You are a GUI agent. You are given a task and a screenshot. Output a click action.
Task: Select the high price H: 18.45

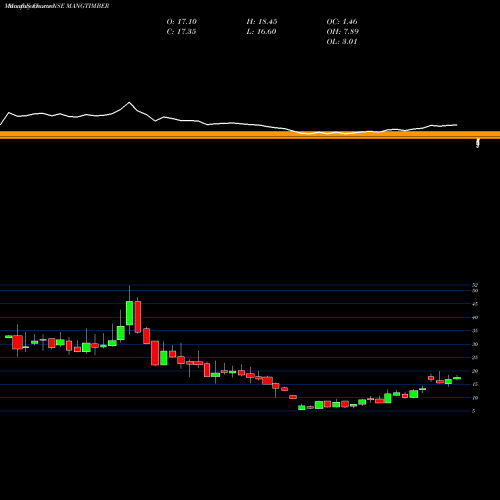click(262, 22)
